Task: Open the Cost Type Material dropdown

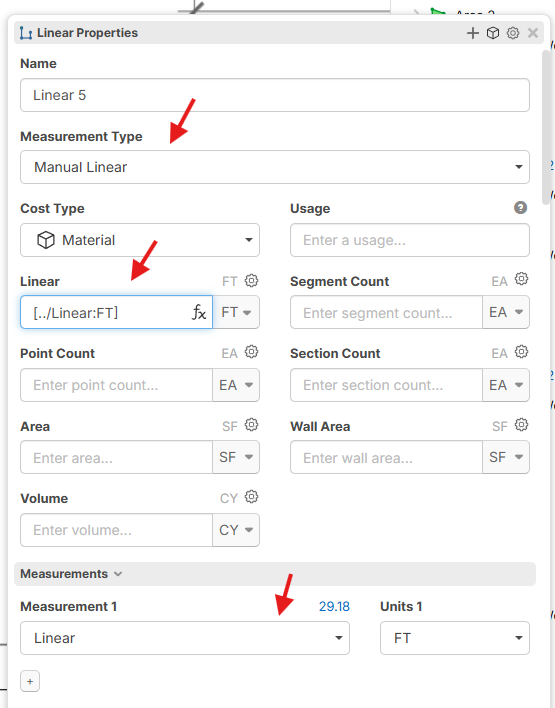Action: click(x=140, y=240)
